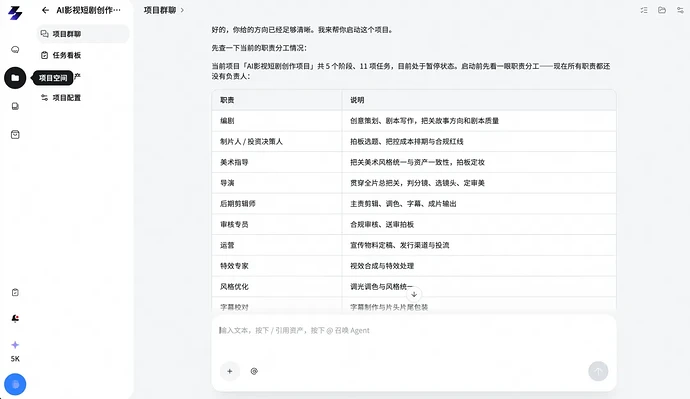
Task: Click the 运营 table cell
Action: 277,245
